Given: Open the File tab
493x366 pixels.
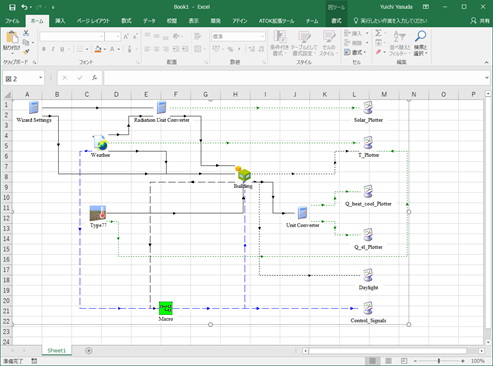Looking at the screenshot, I should (12, 21).
